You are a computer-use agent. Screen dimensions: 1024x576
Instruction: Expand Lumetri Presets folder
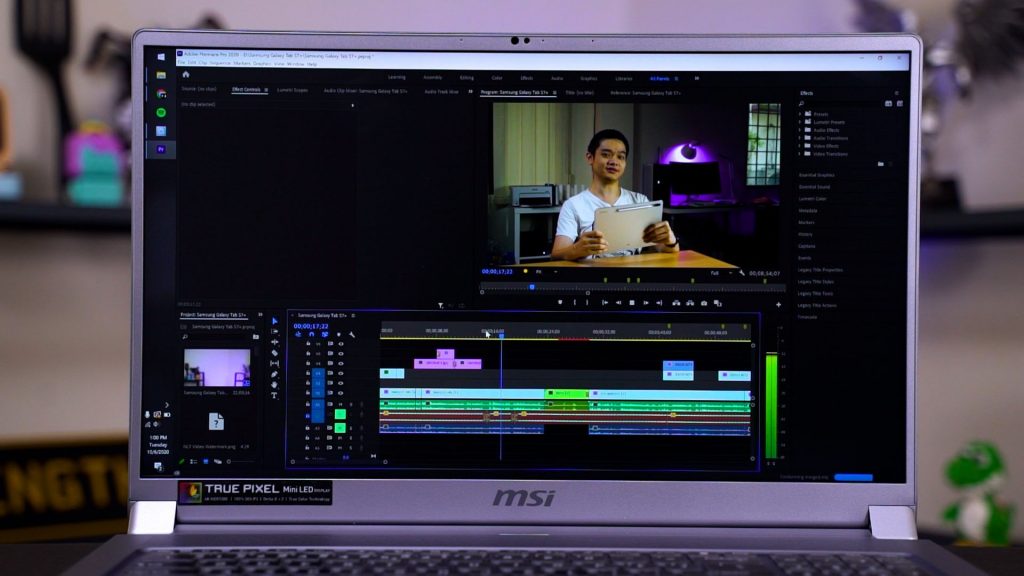tap(800, 121)
